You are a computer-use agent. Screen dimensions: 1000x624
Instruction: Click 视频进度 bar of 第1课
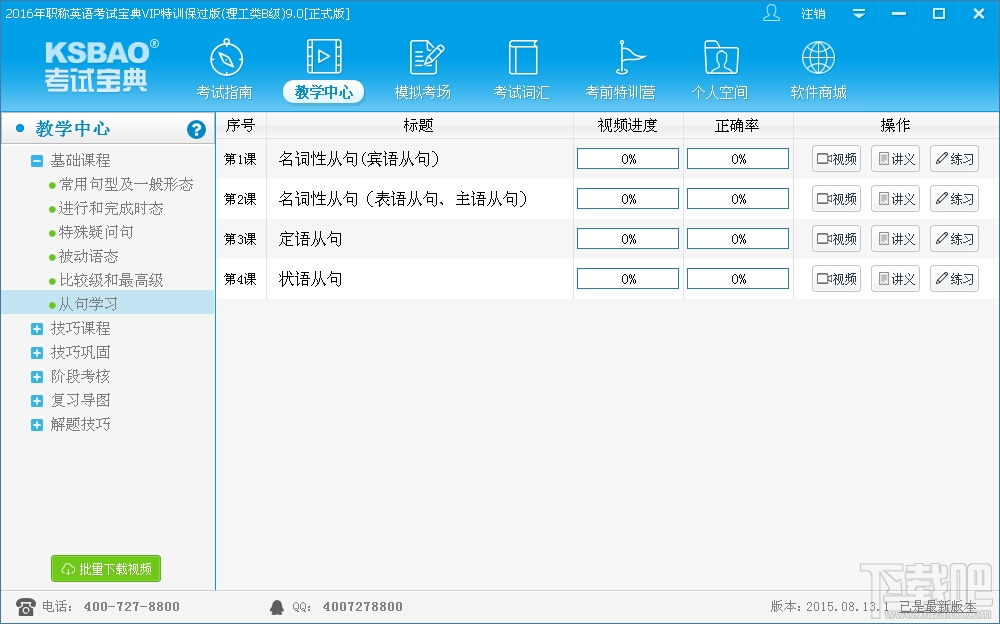point(628,159)
